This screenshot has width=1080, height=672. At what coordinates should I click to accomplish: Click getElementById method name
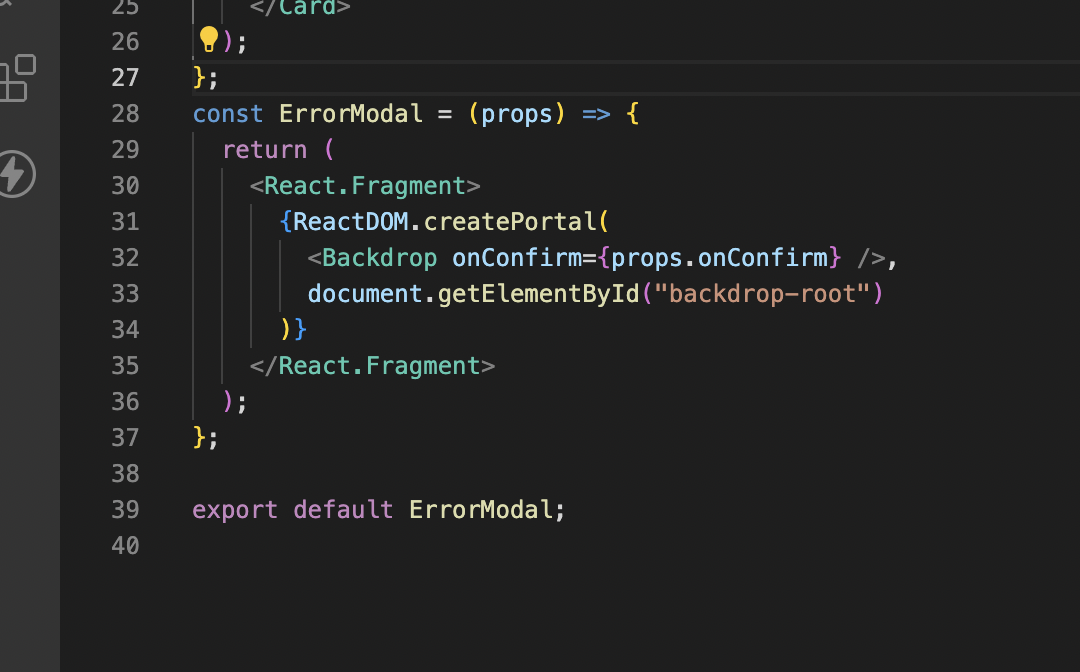coord(539,294)
